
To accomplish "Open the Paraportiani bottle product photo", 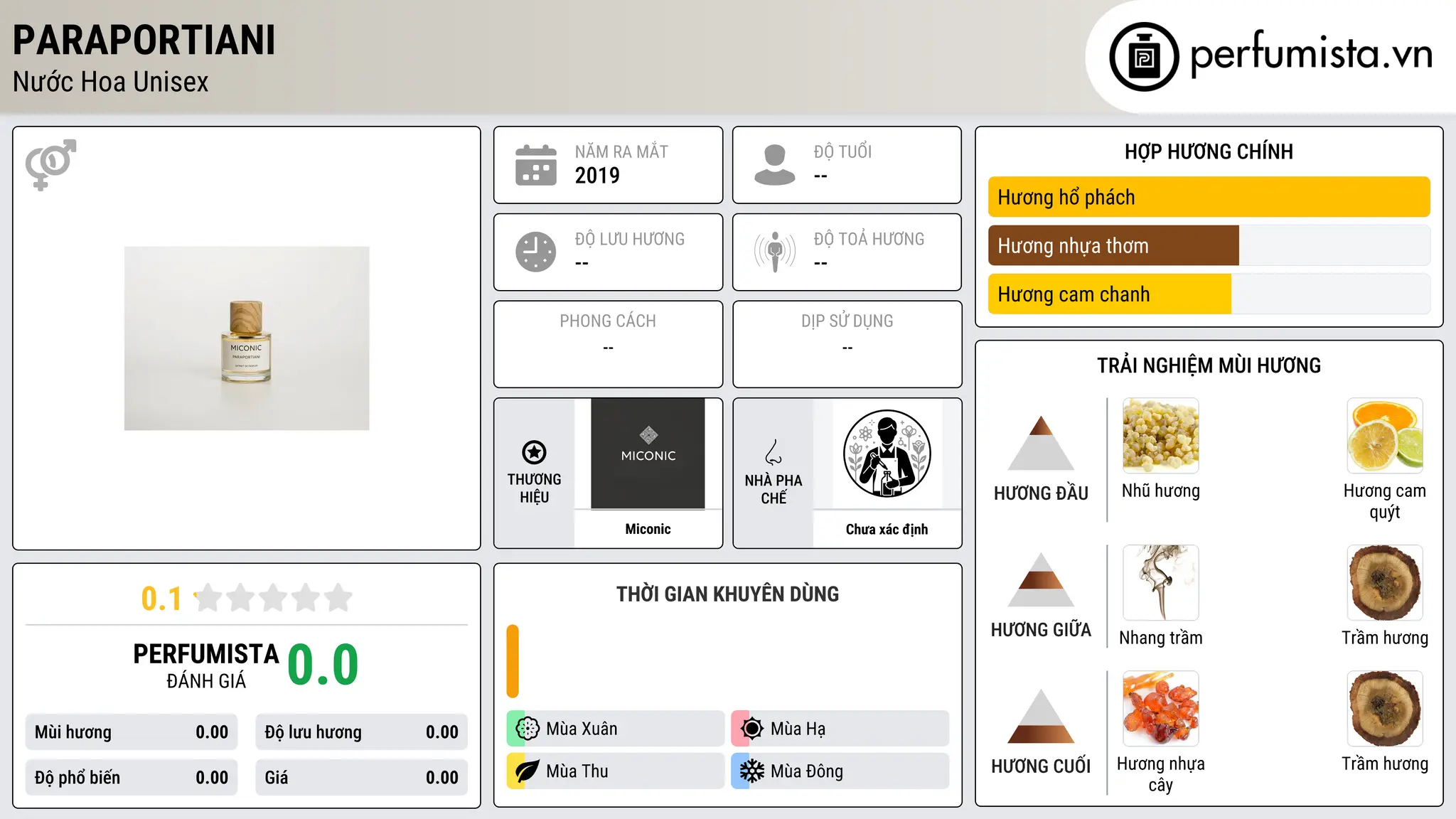I will click(x=247, y=338).
